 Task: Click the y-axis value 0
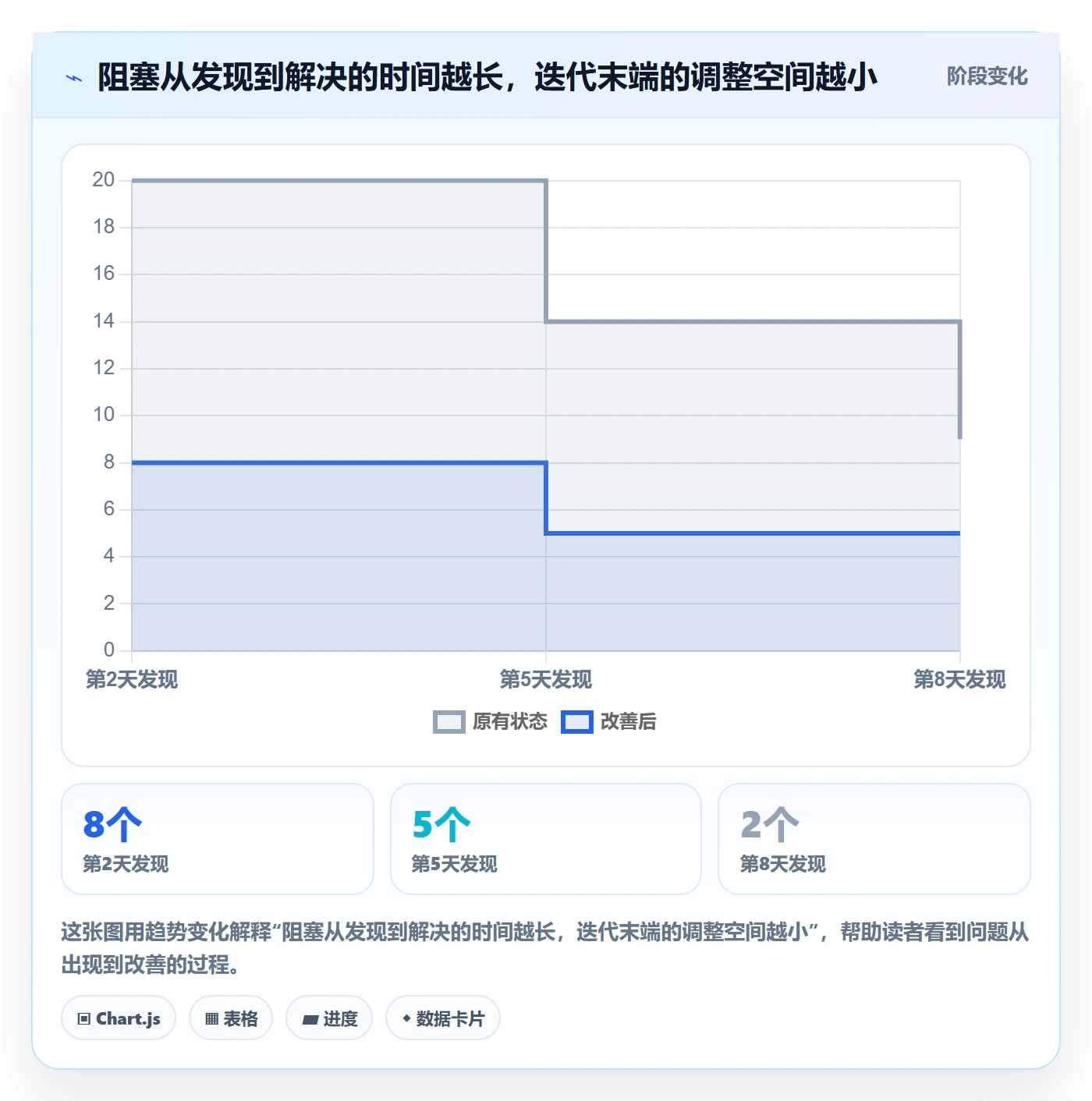click(109, 650)
